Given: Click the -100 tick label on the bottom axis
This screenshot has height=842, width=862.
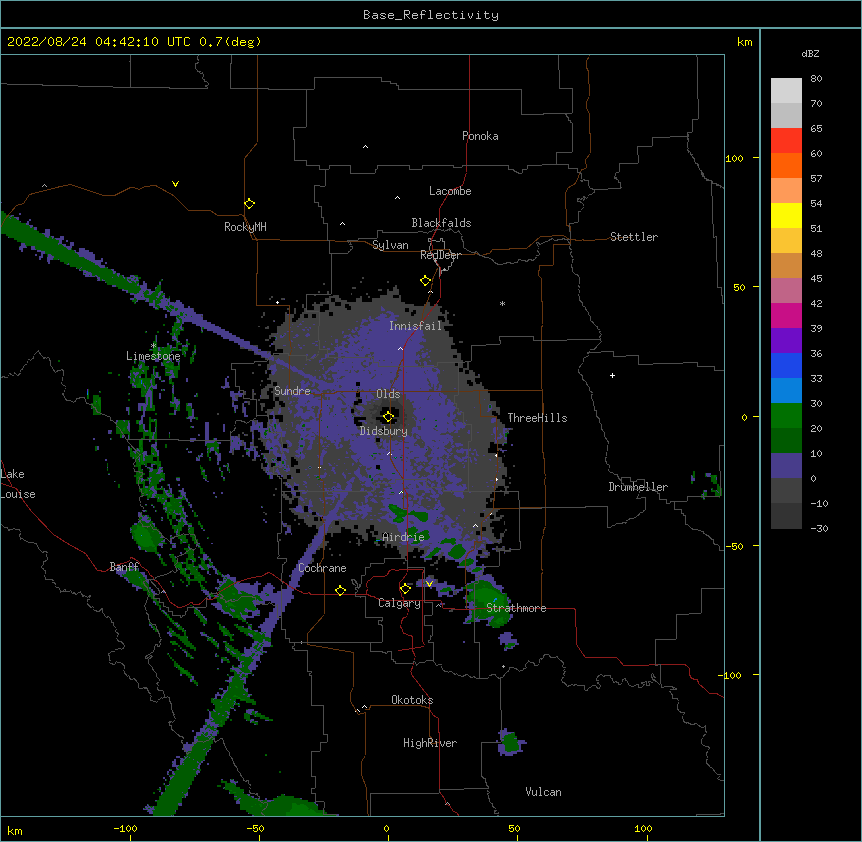Looking at the screenshot, I should coord(125,828).
